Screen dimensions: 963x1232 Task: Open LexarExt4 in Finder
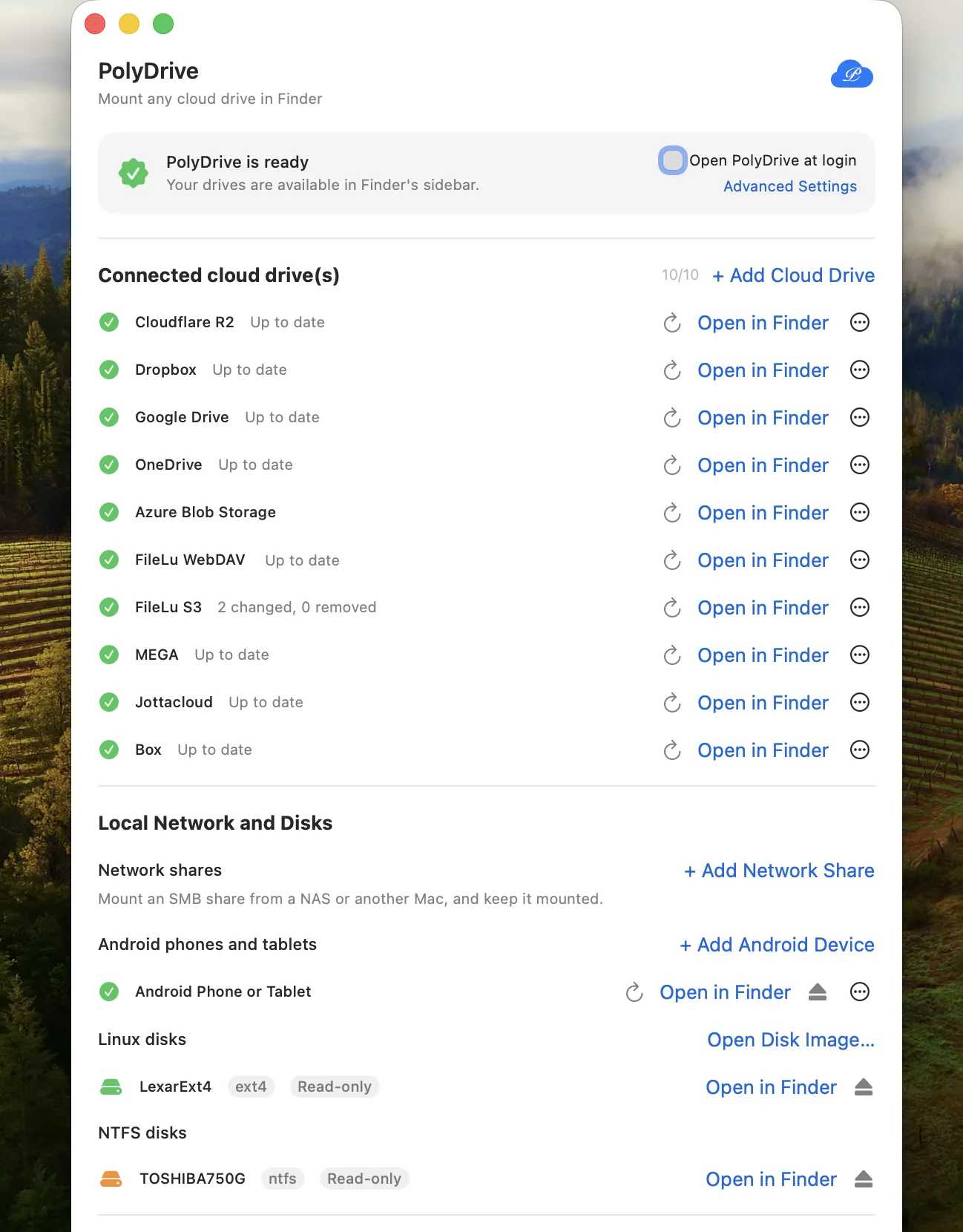(x=771, y=1087)
